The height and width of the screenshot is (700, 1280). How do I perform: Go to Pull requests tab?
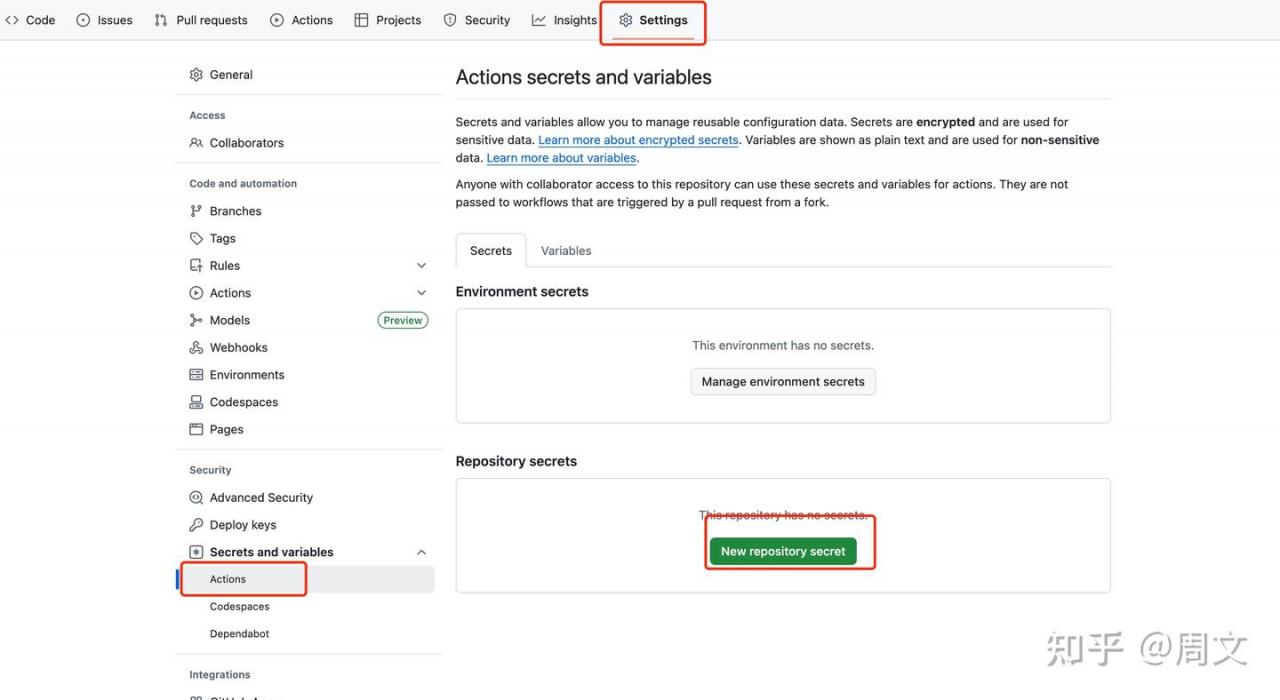(x=201, y=20)
